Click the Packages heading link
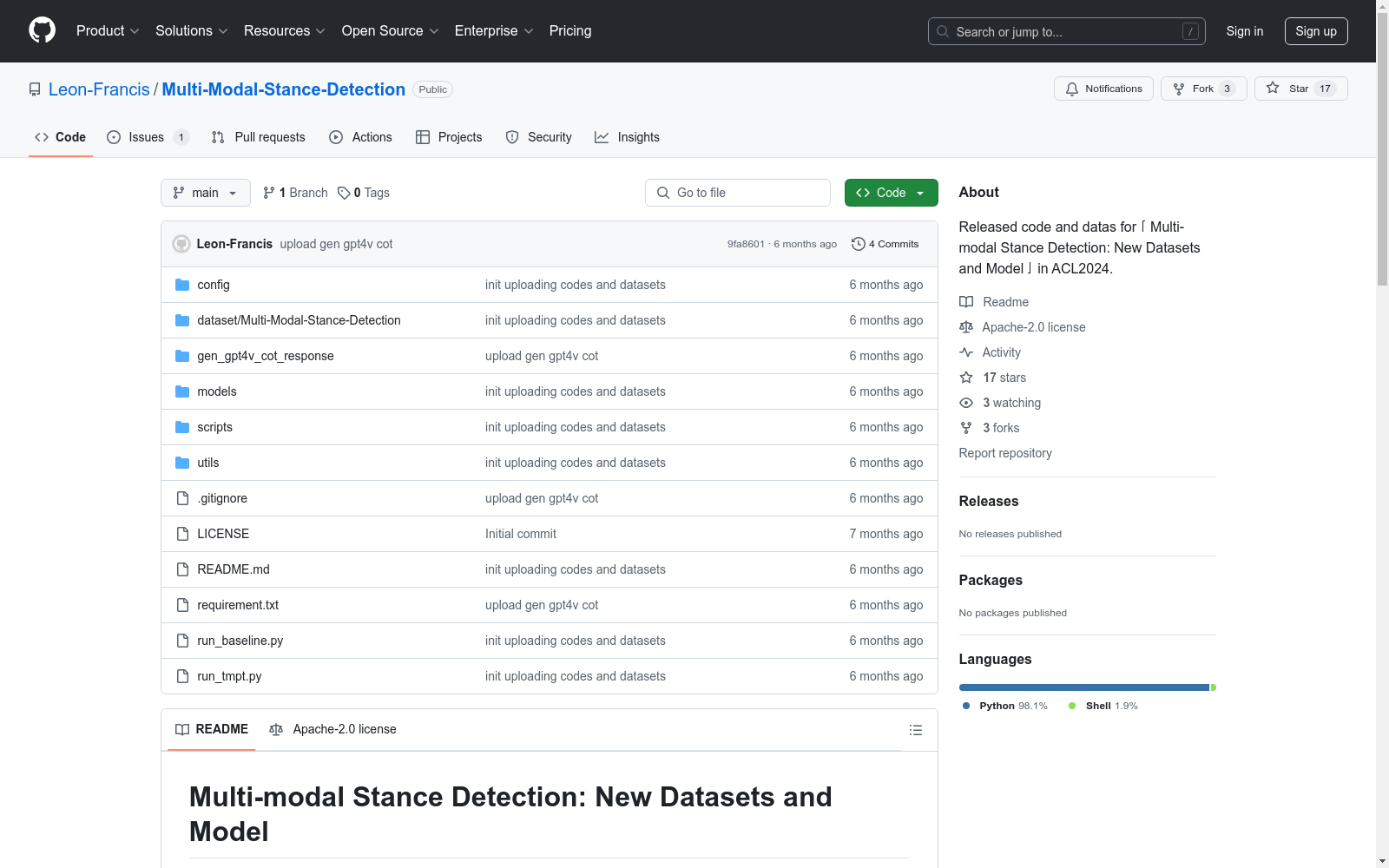The image size is (1389, 868). pos(991,580)
